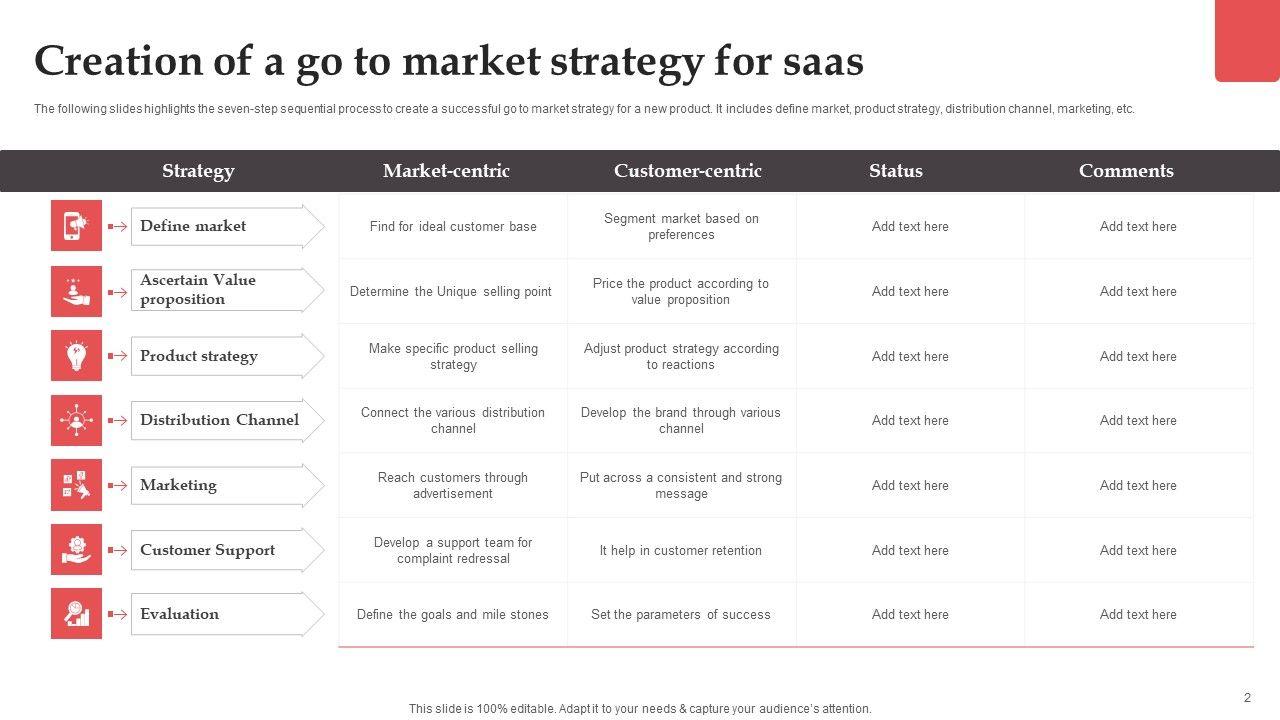
Task: Select the Customer Support gear-hand icon
Action: 76,550
